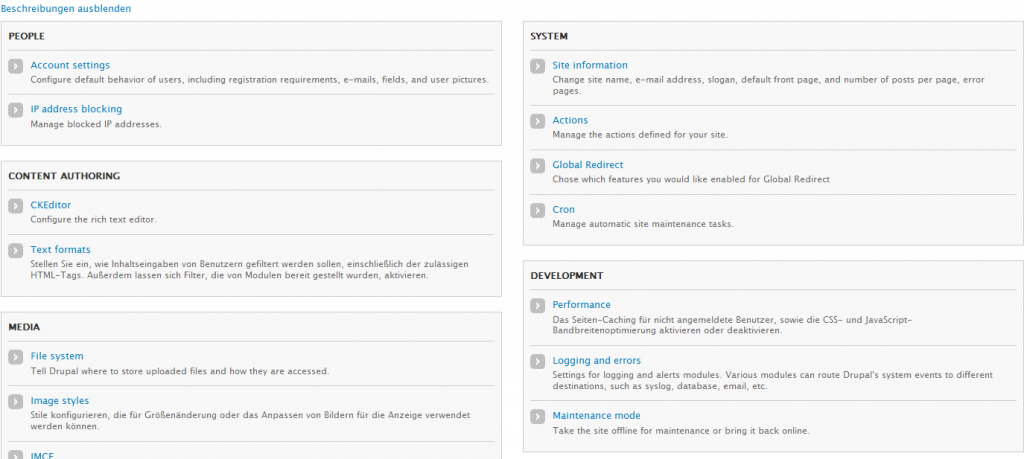This screenshot has width=1024, height=459.
Task: Click arrow icon beside File system
Action: click(15, 357)
